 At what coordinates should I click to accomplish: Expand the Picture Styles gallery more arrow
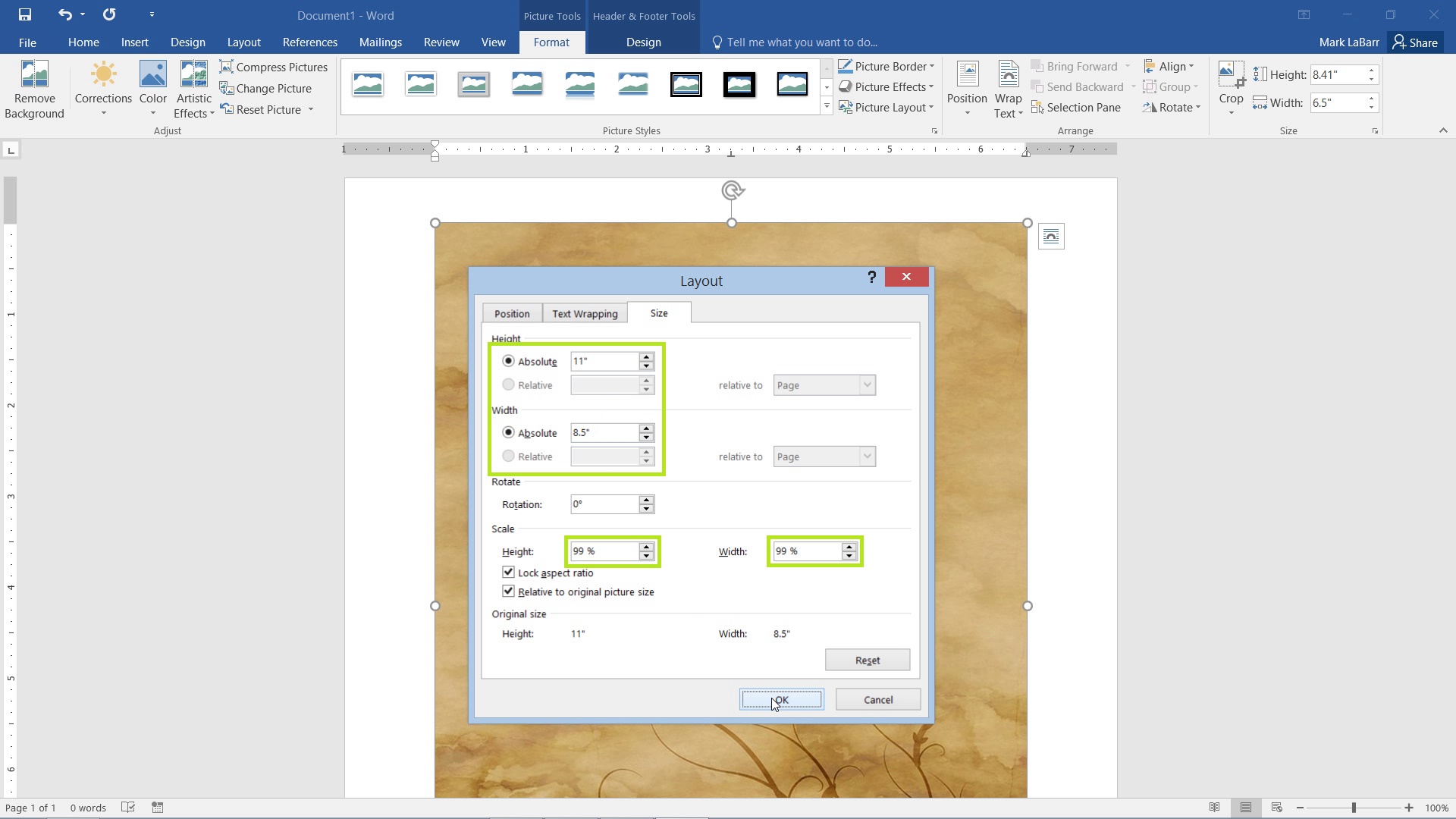pos(827,106)
